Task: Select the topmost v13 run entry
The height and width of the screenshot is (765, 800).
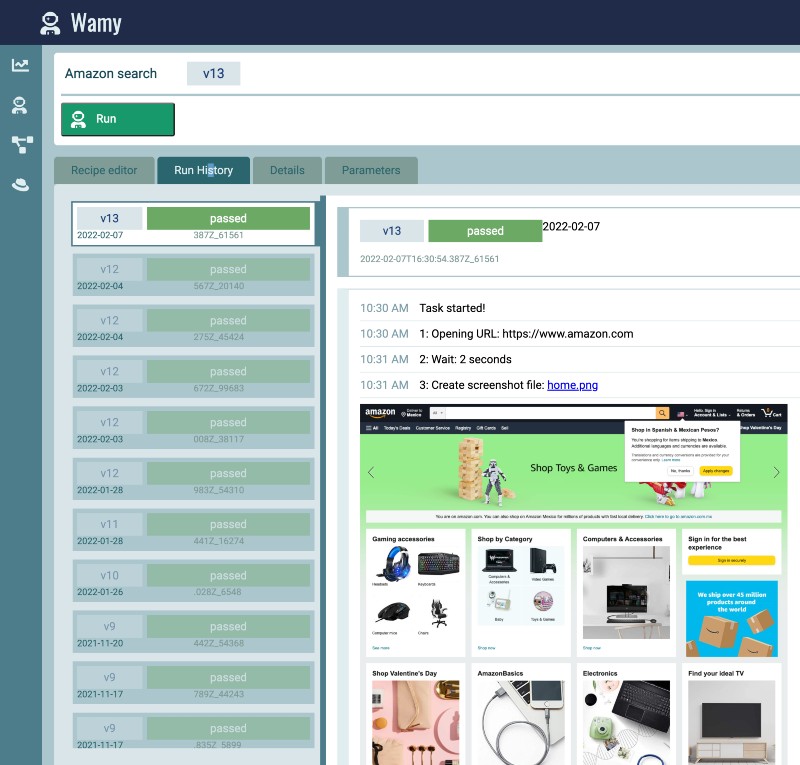Action: coord(192,225)
